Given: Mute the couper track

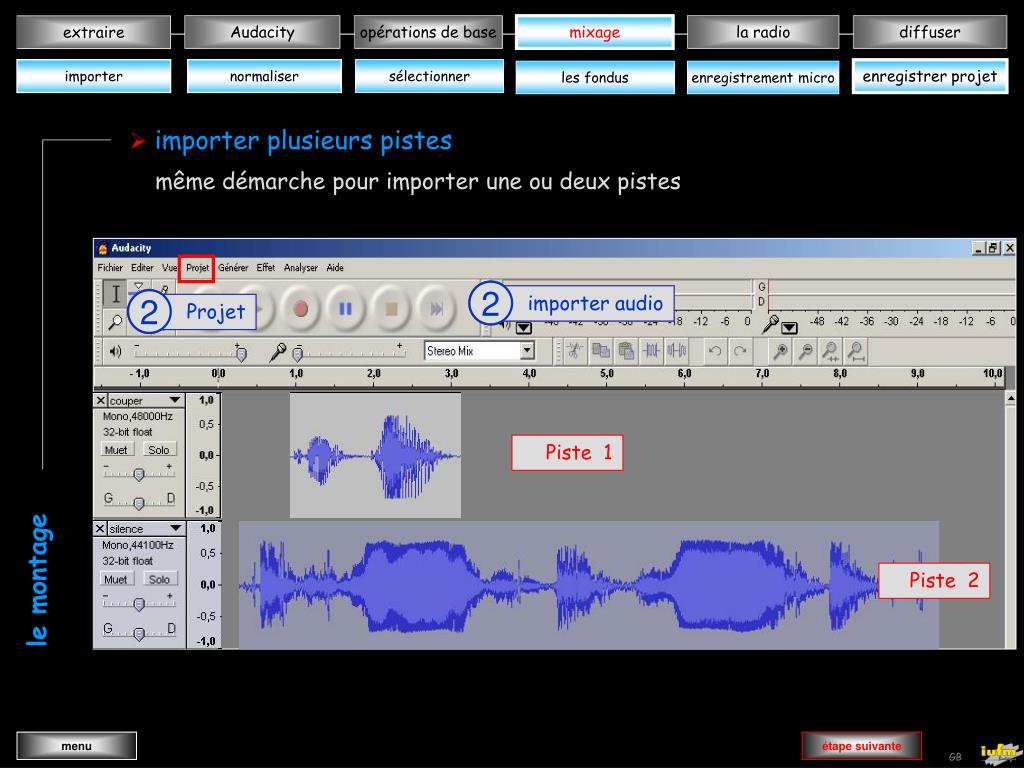Looking at the screenshot, I should click(116, 450).
